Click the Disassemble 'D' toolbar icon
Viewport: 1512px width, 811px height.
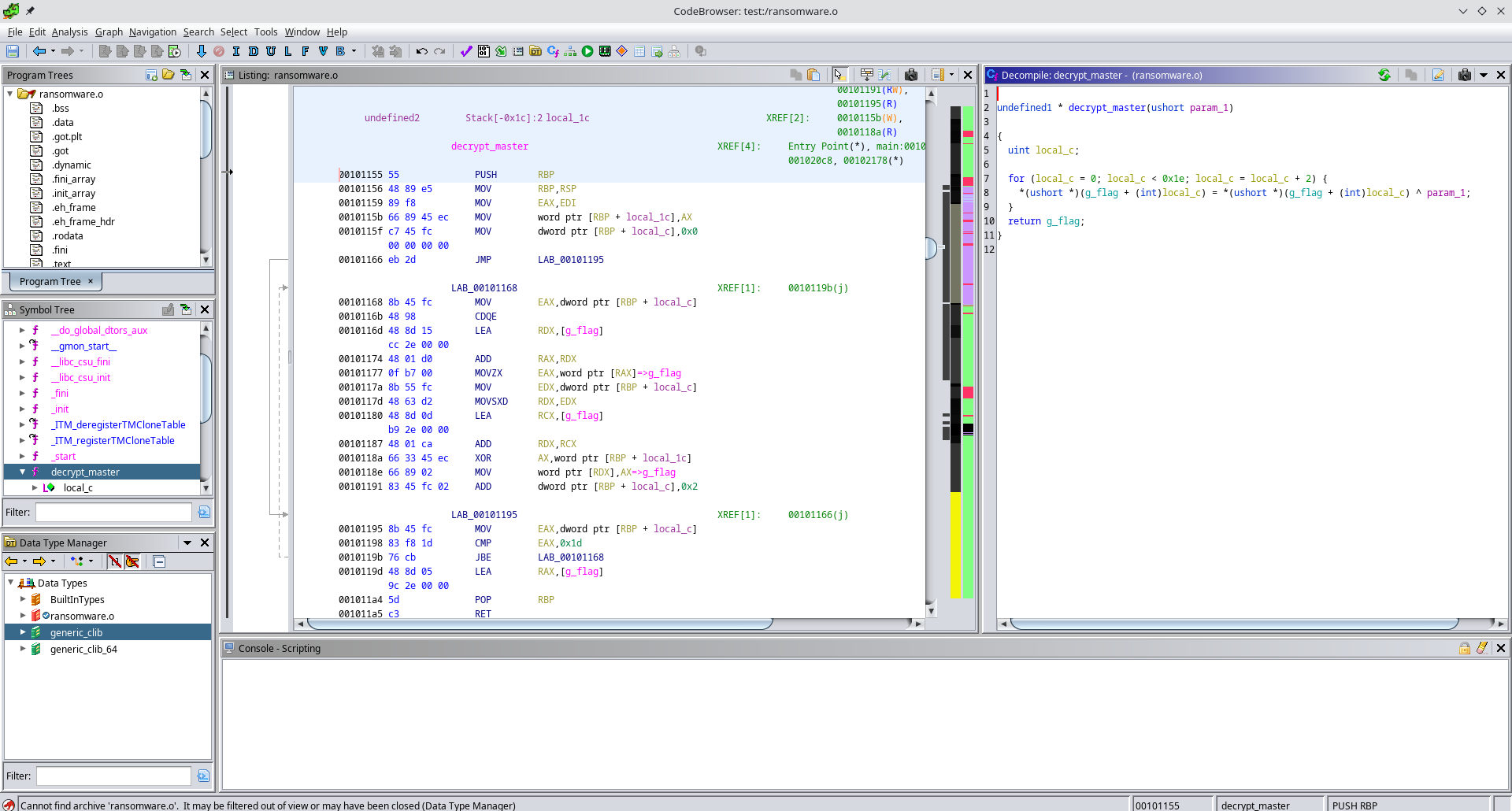tap(254, 51)
